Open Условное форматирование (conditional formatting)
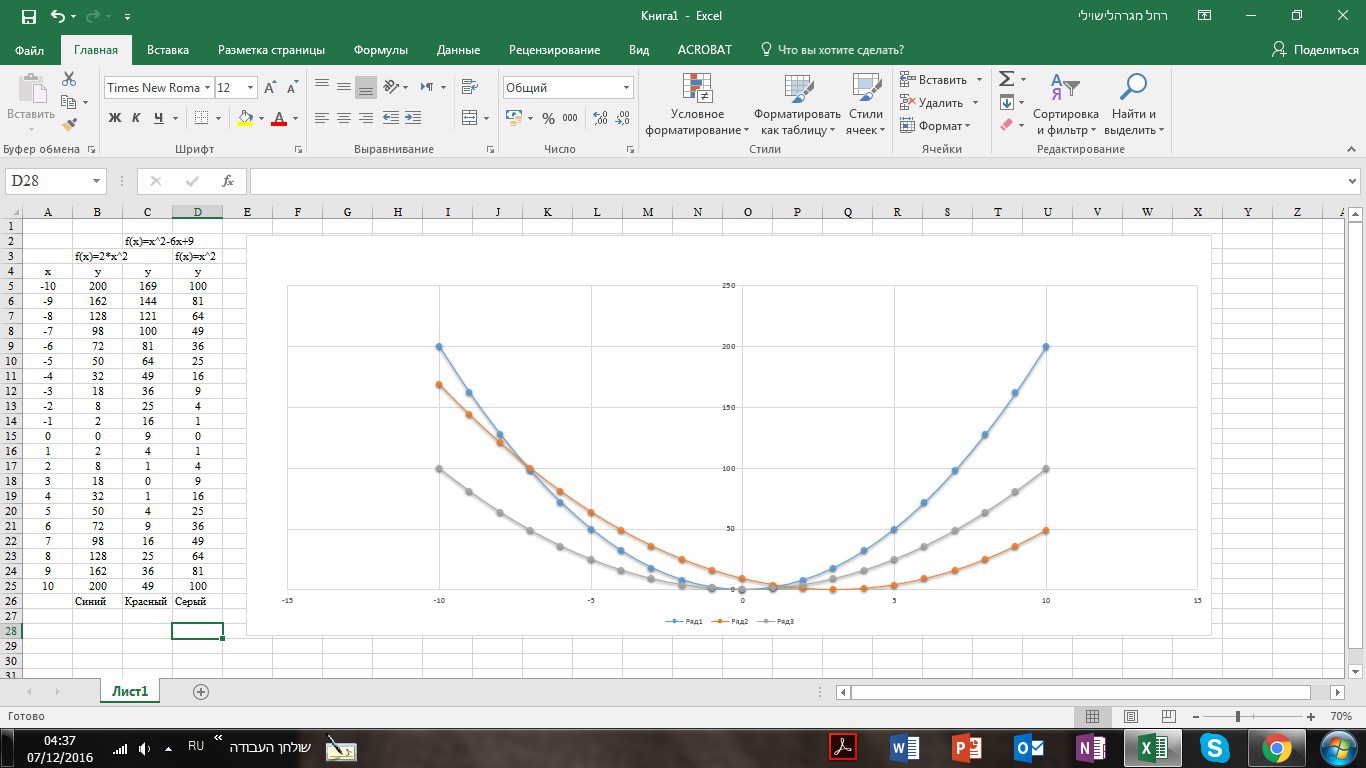The image size is (1366, 768). pyautogui.click(x=697, y=105)
